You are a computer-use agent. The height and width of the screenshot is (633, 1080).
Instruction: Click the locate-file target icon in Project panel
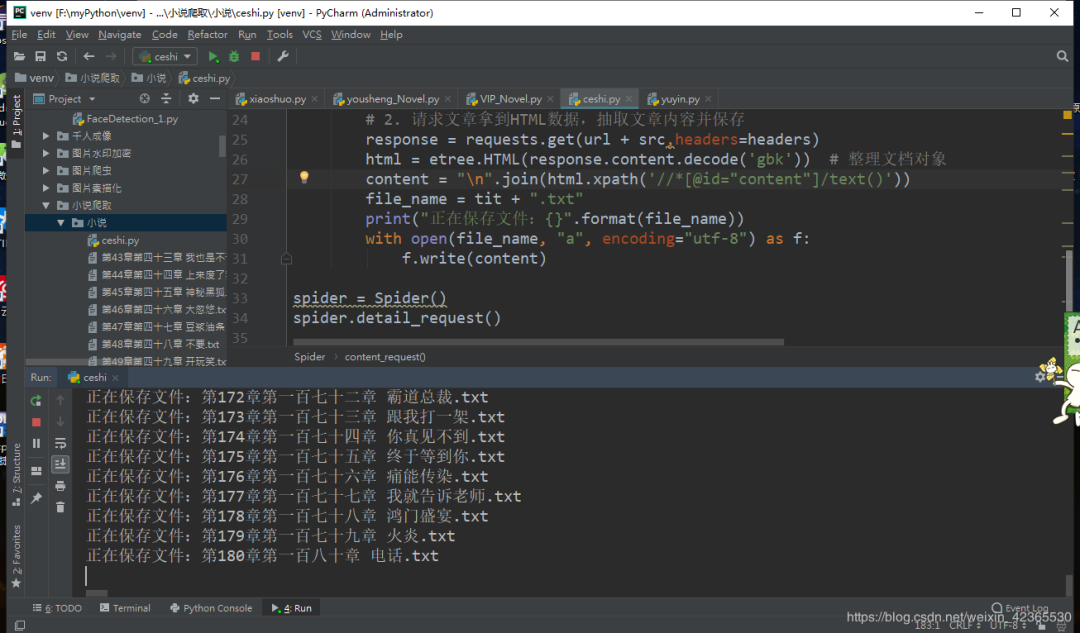click(x=144, y=98)
